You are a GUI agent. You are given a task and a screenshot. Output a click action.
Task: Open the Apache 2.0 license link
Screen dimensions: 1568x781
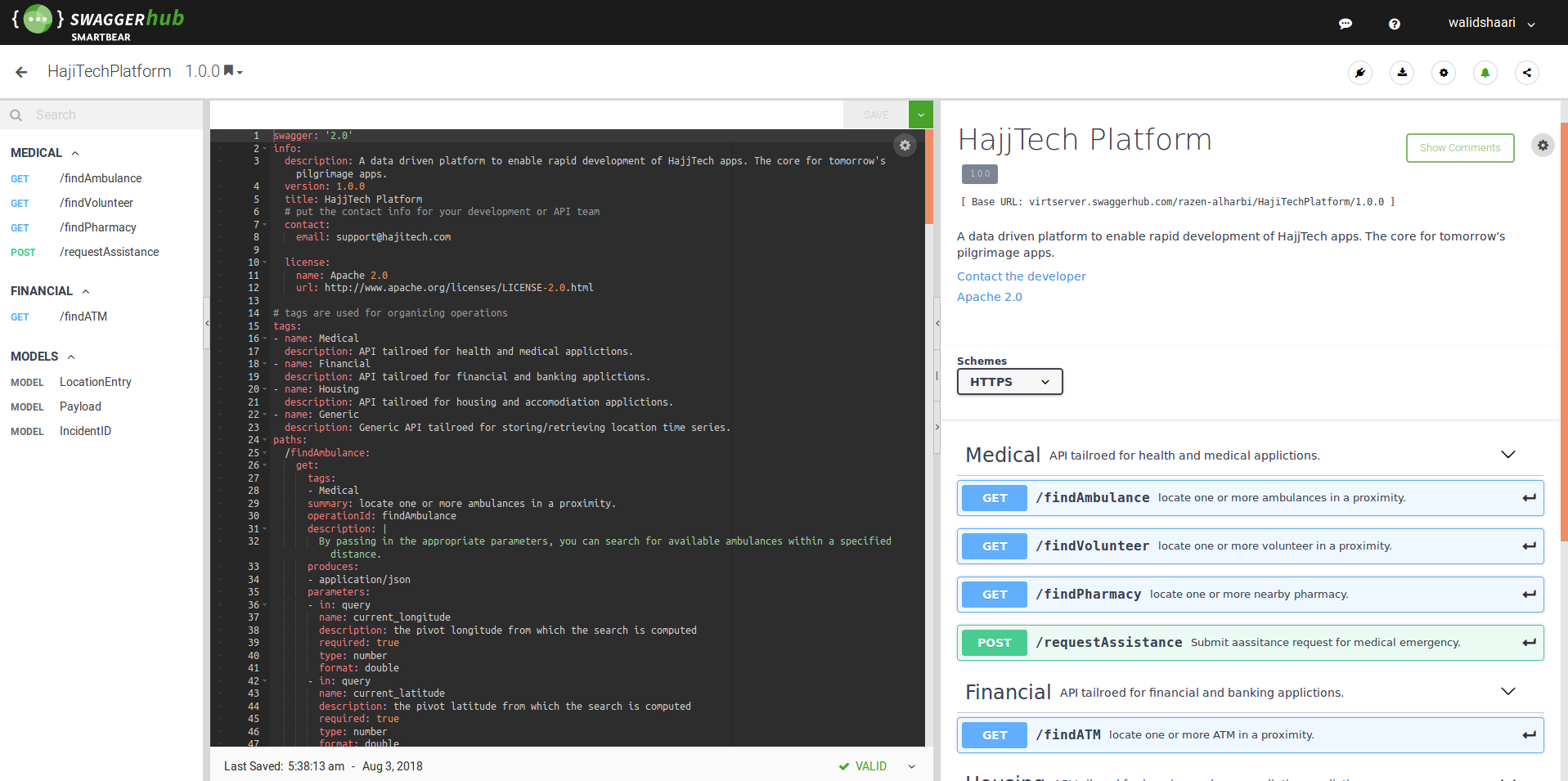tap(990, 297)
